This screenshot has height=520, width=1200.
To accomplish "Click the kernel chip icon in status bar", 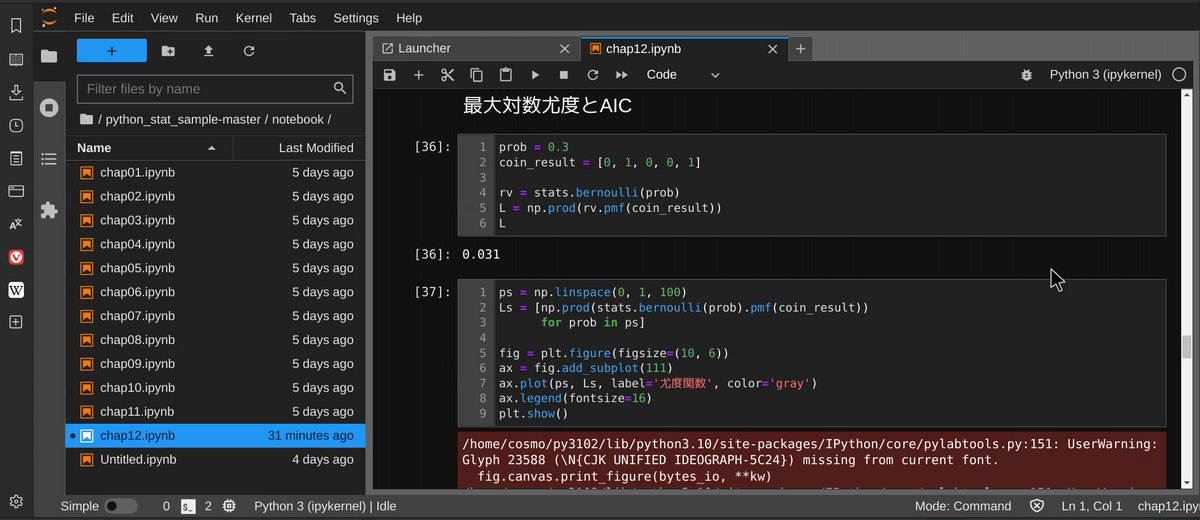I will coord(229,506).
